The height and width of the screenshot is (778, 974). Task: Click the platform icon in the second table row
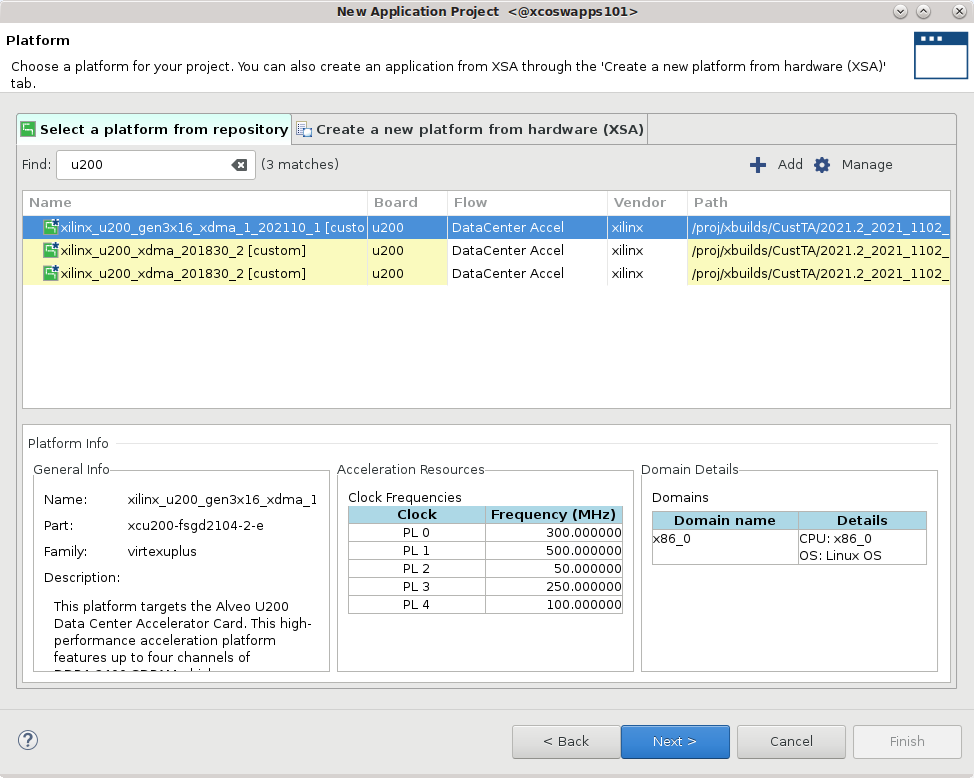51,251
